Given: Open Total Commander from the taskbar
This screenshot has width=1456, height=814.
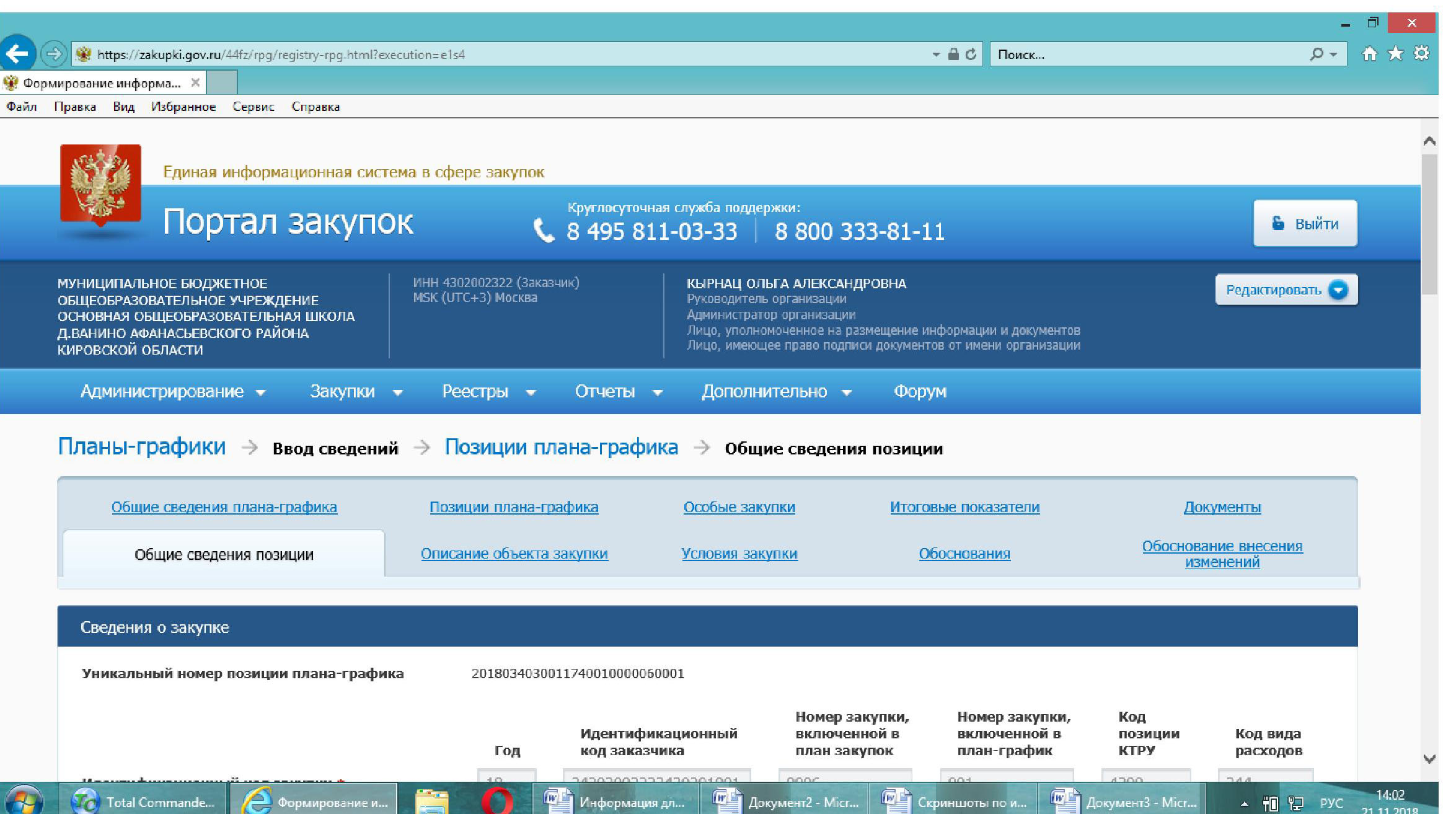Looking at the screenshot, I should [x=144, y=802].
